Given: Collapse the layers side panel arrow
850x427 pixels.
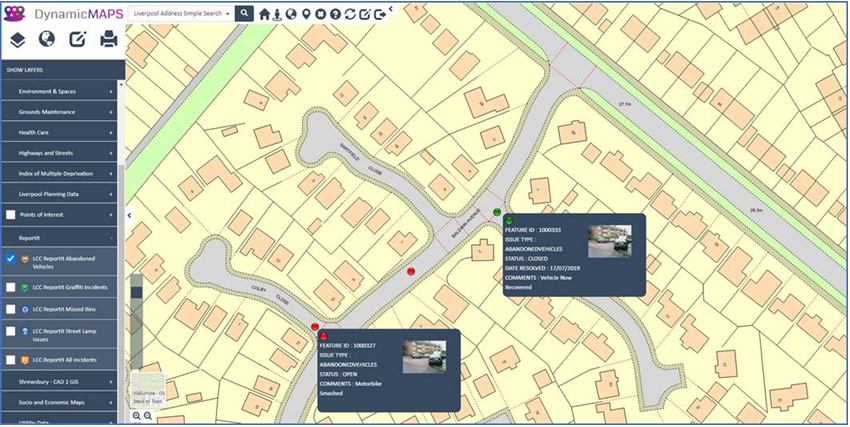Looking at the screenshot, I should pyautogui.click(x=129, y=215).
